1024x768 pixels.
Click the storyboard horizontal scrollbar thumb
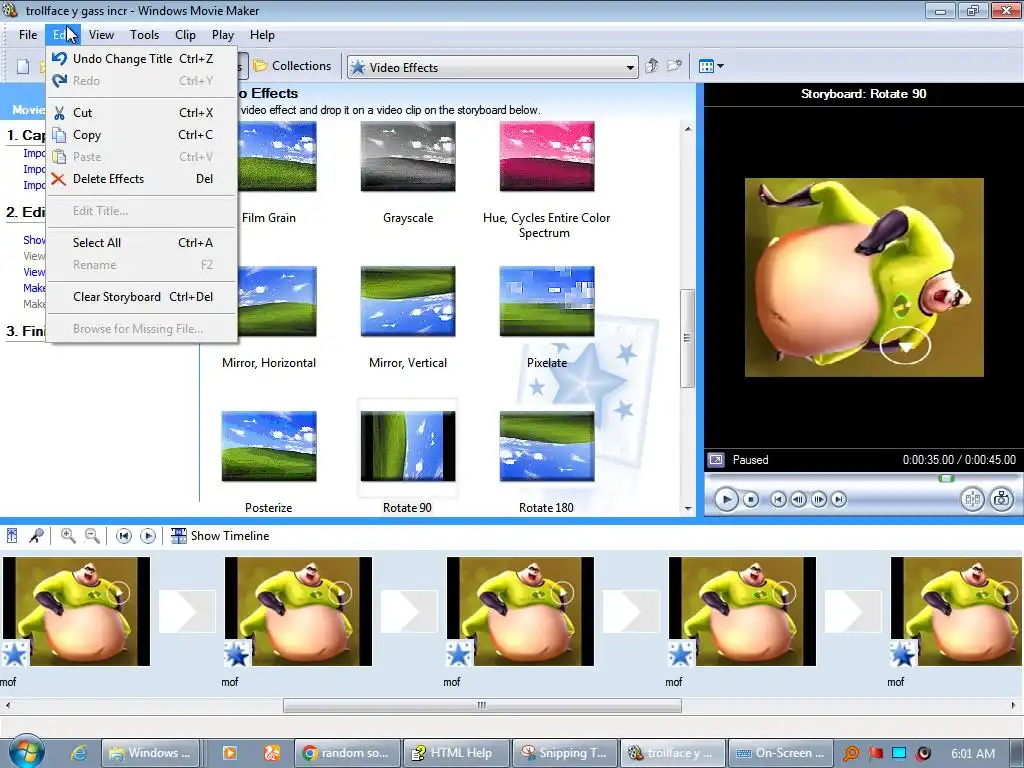482,706
